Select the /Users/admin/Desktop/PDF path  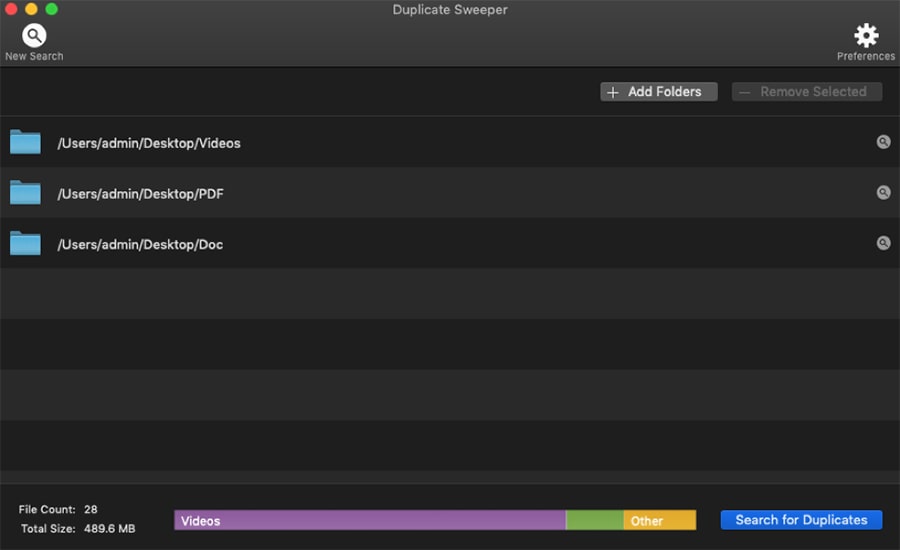(x=140, y=194)
